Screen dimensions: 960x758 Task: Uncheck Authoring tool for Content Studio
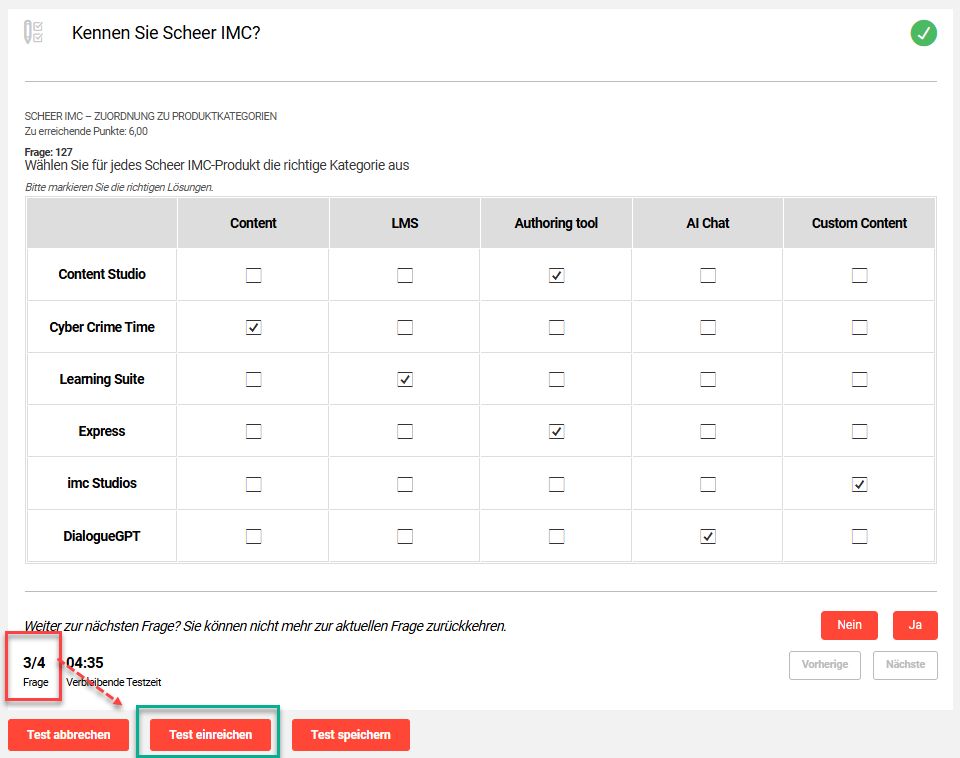tap(557, 276)
